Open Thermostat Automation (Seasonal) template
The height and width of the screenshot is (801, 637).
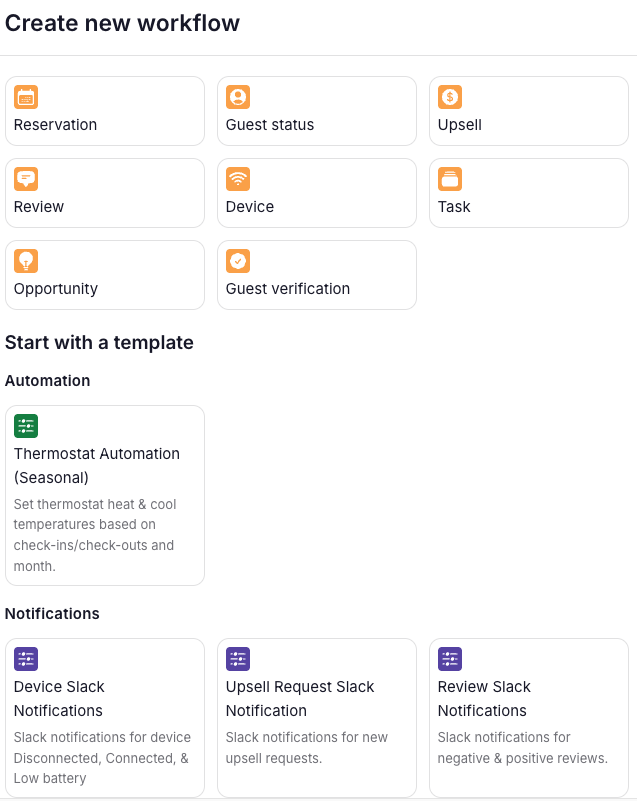click(x=97, y=465)
